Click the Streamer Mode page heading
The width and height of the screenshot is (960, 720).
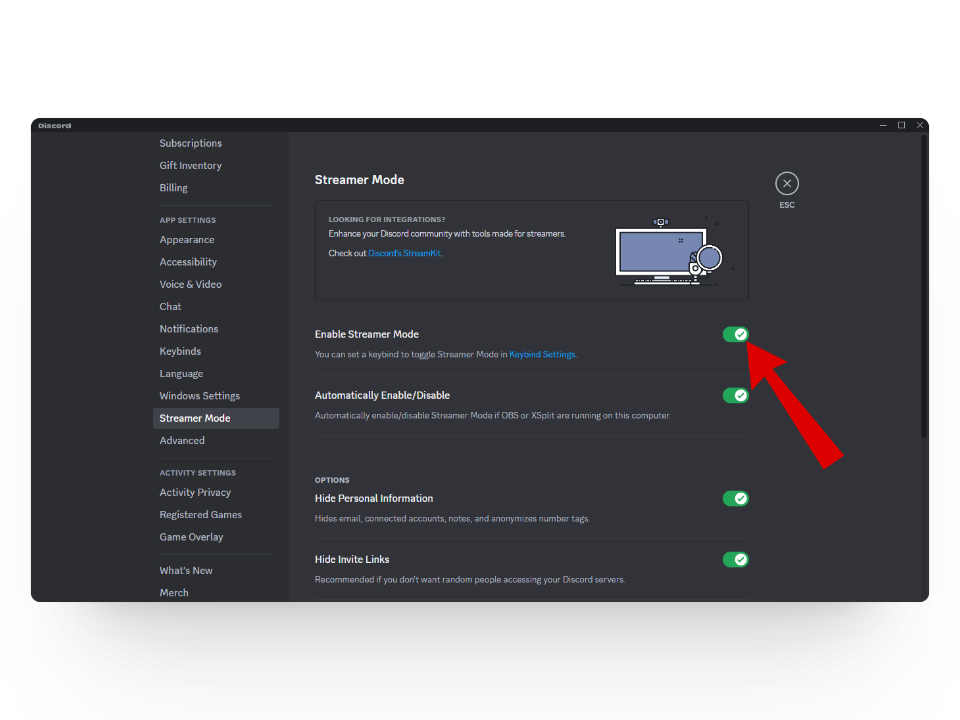[359, 180]
